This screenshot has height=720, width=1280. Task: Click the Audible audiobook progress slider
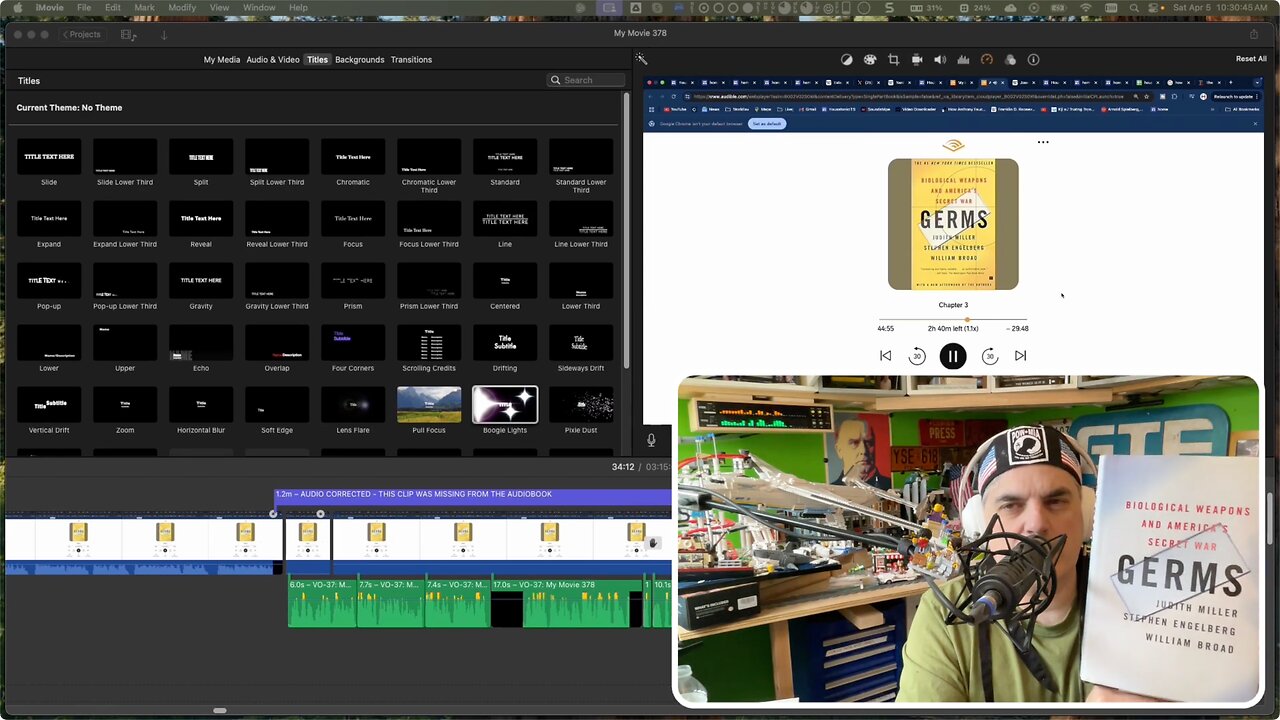[953, 319]
